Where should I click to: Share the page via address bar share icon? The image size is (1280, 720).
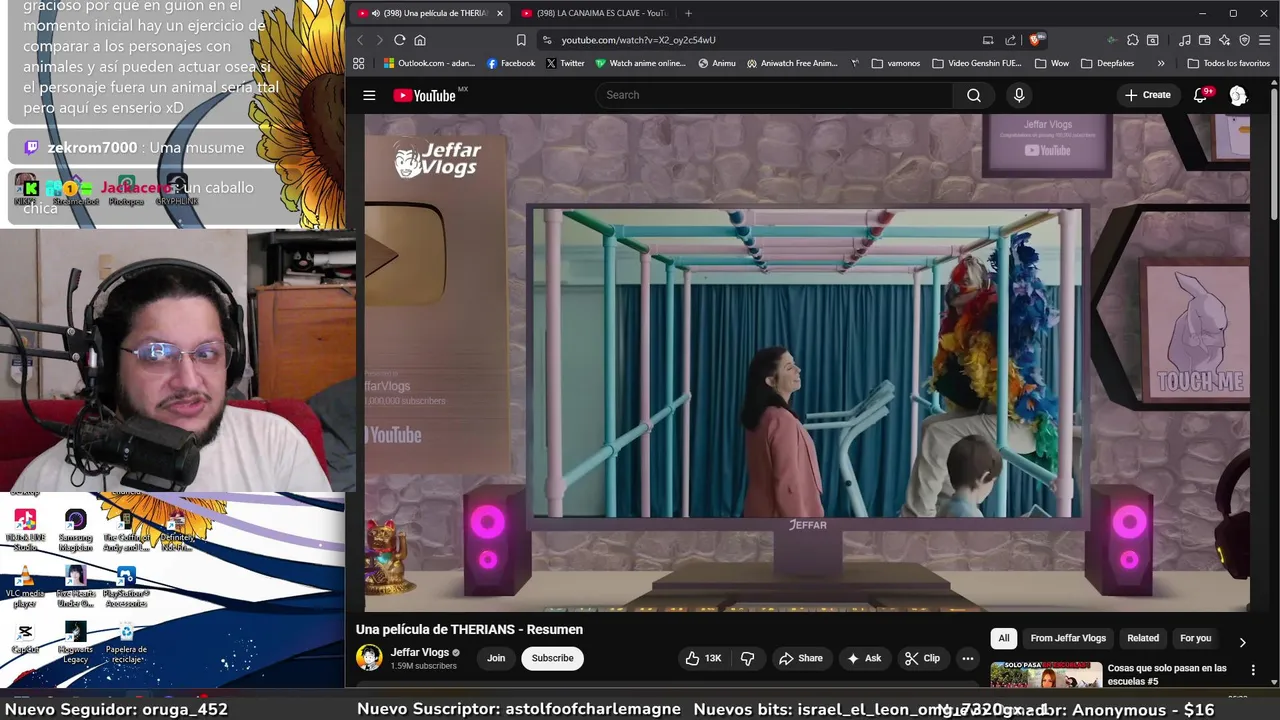tap(1010, 40)
